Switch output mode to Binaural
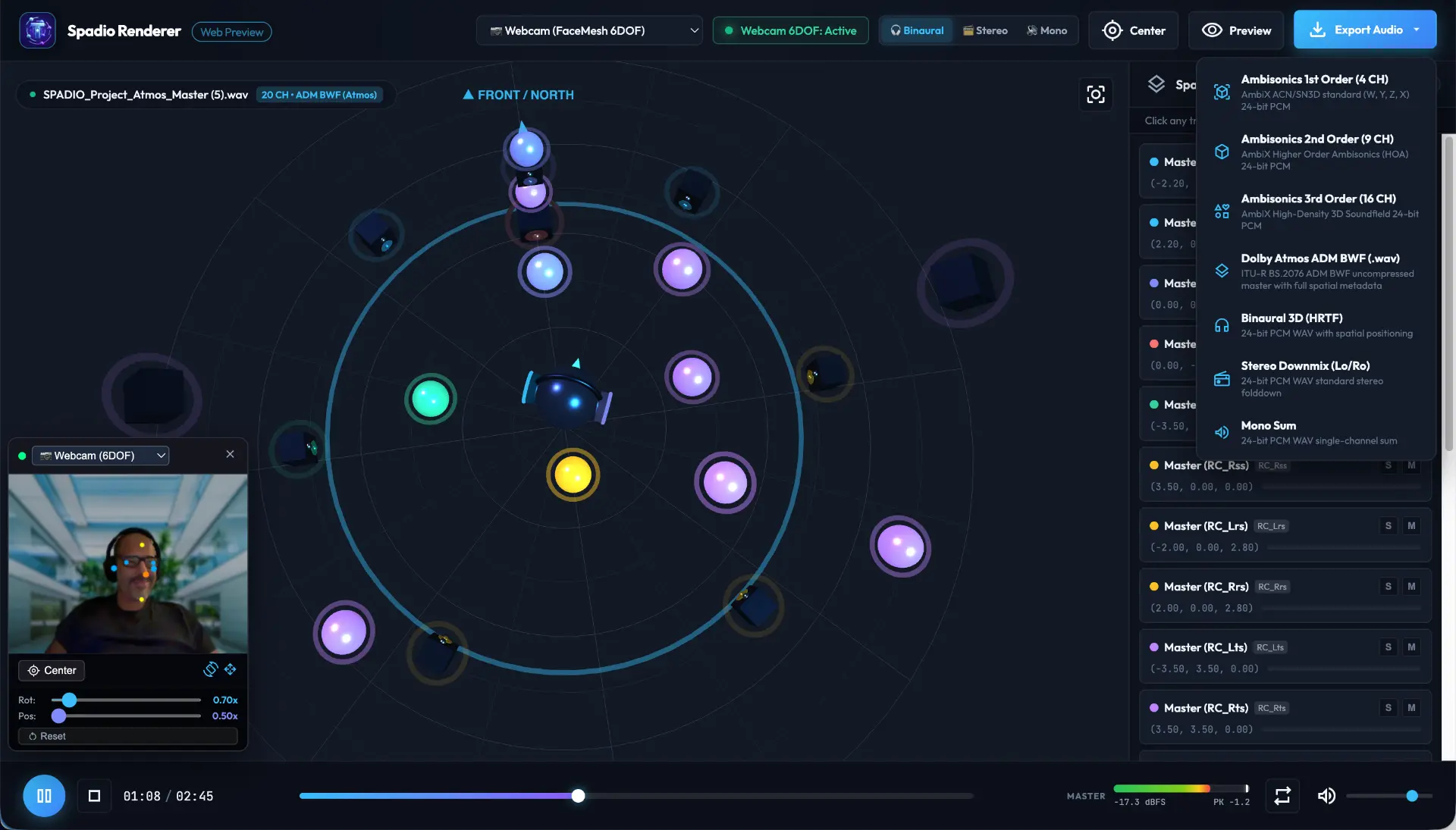 click(x=917, y=30)
